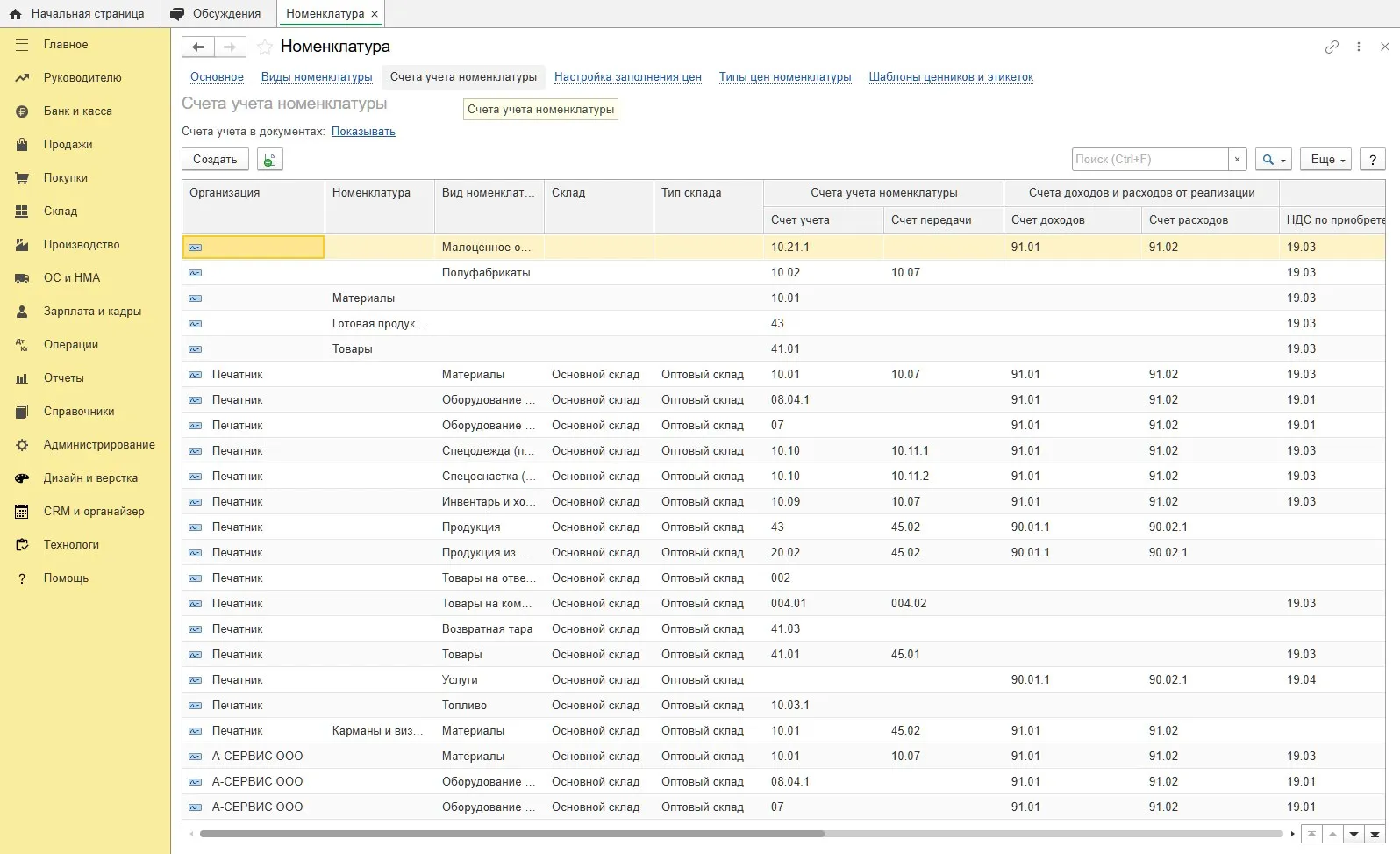The height and width of the screenshot is (854, 1400).
Task: Open Справочники in the sidebar
Action: pos(79,412)
